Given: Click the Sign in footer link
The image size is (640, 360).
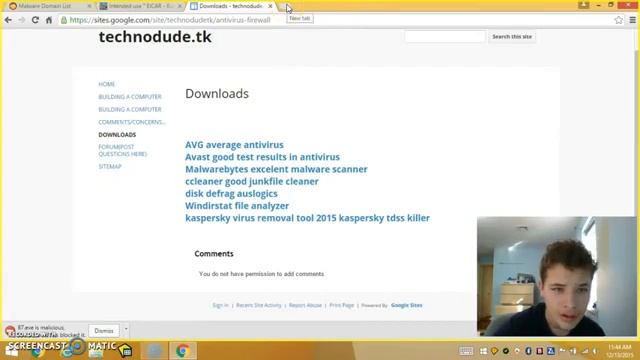Looking at the screenshot, I should click(x=220, y=305).
